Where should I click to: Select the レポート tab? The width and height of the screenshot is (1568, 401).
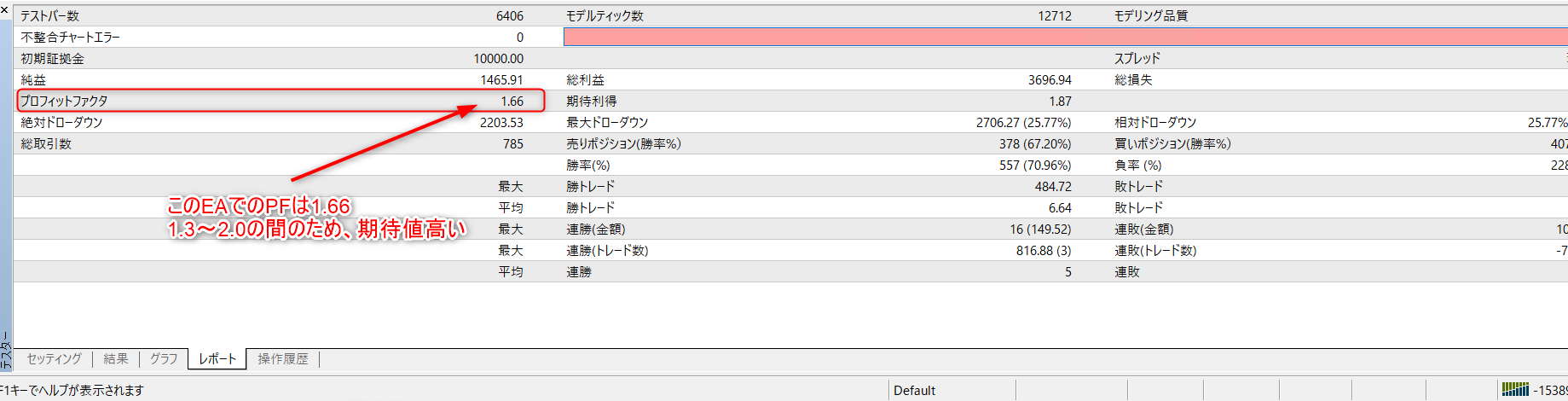tap(217, 359)
